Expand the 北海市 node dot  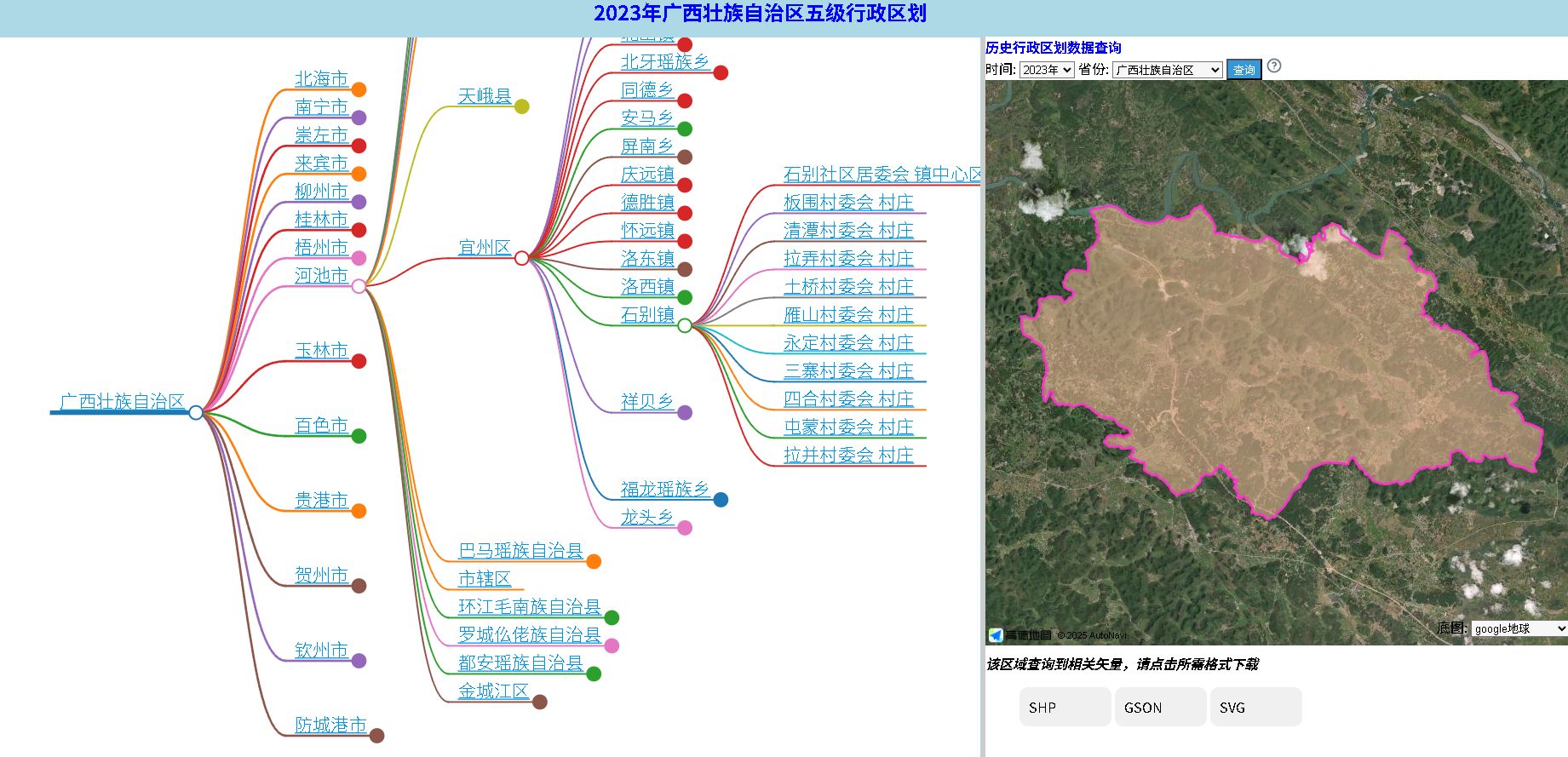[359, 89]
